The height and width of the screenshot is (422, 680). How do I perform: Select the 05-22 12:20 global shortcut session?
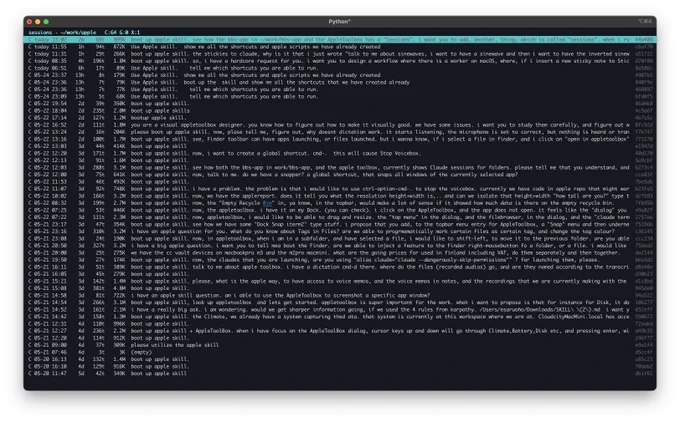[x=340, y=153]
